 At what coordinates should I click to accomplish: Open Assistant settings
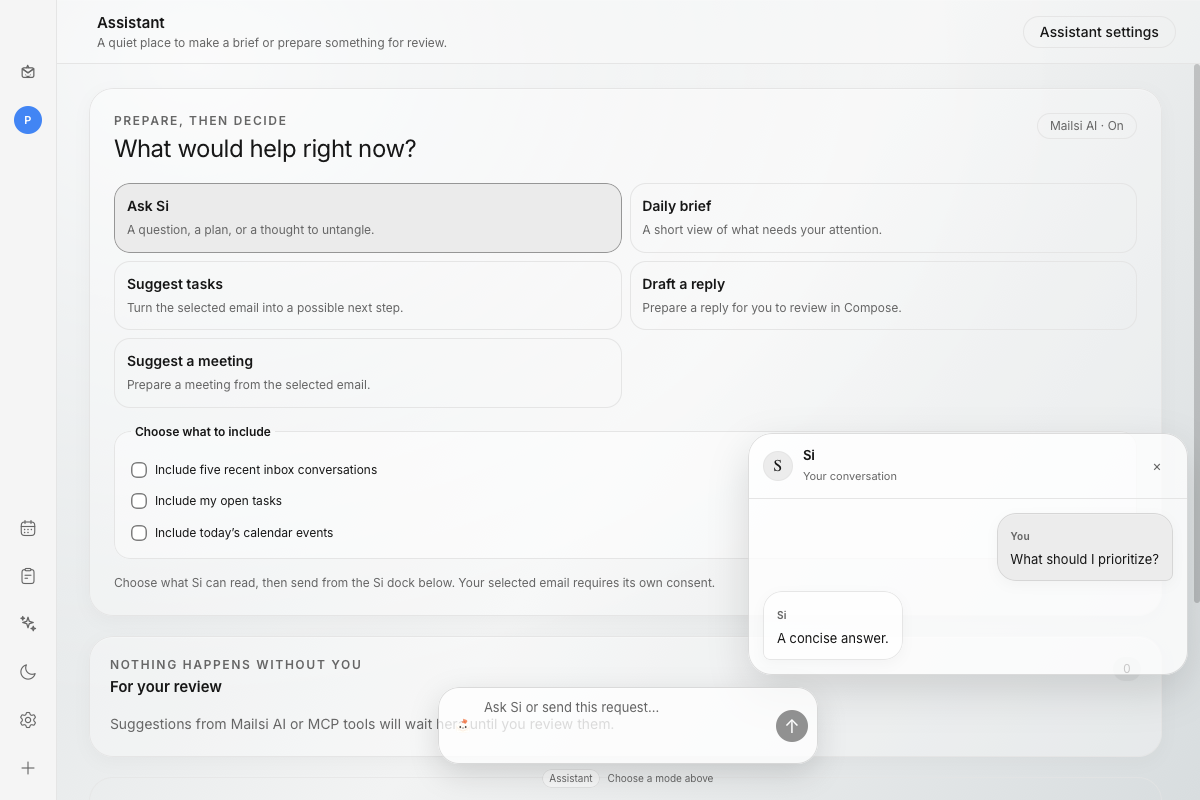[x=1099, y=32]
